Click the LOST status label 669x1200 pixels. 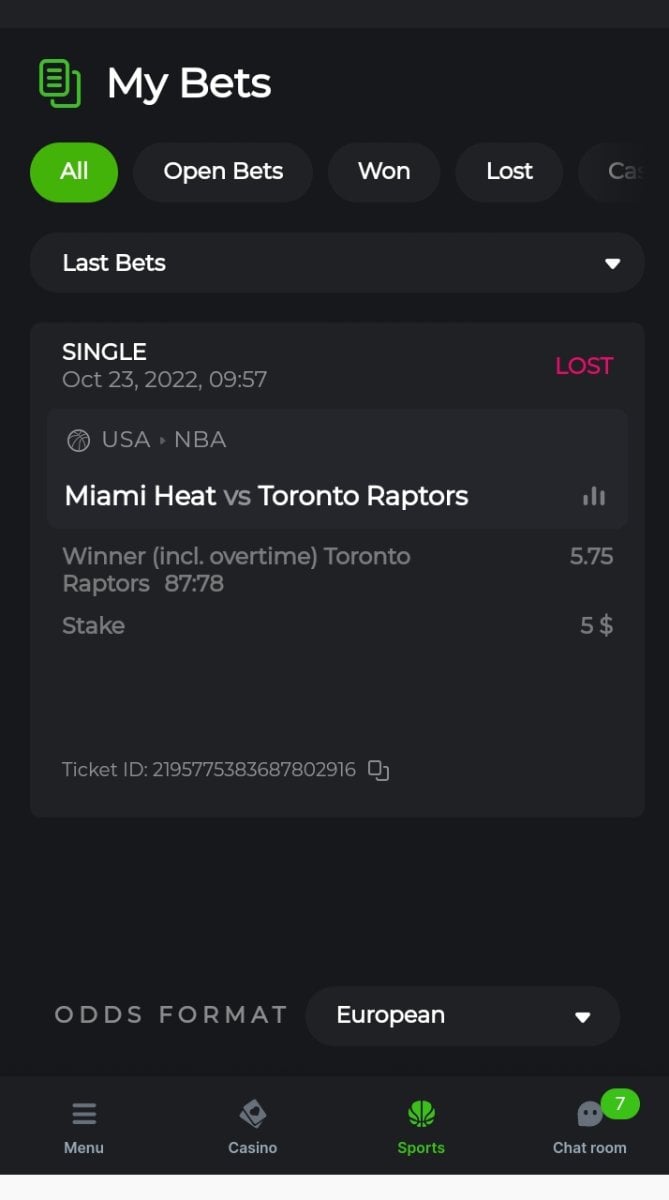point(584,366)
